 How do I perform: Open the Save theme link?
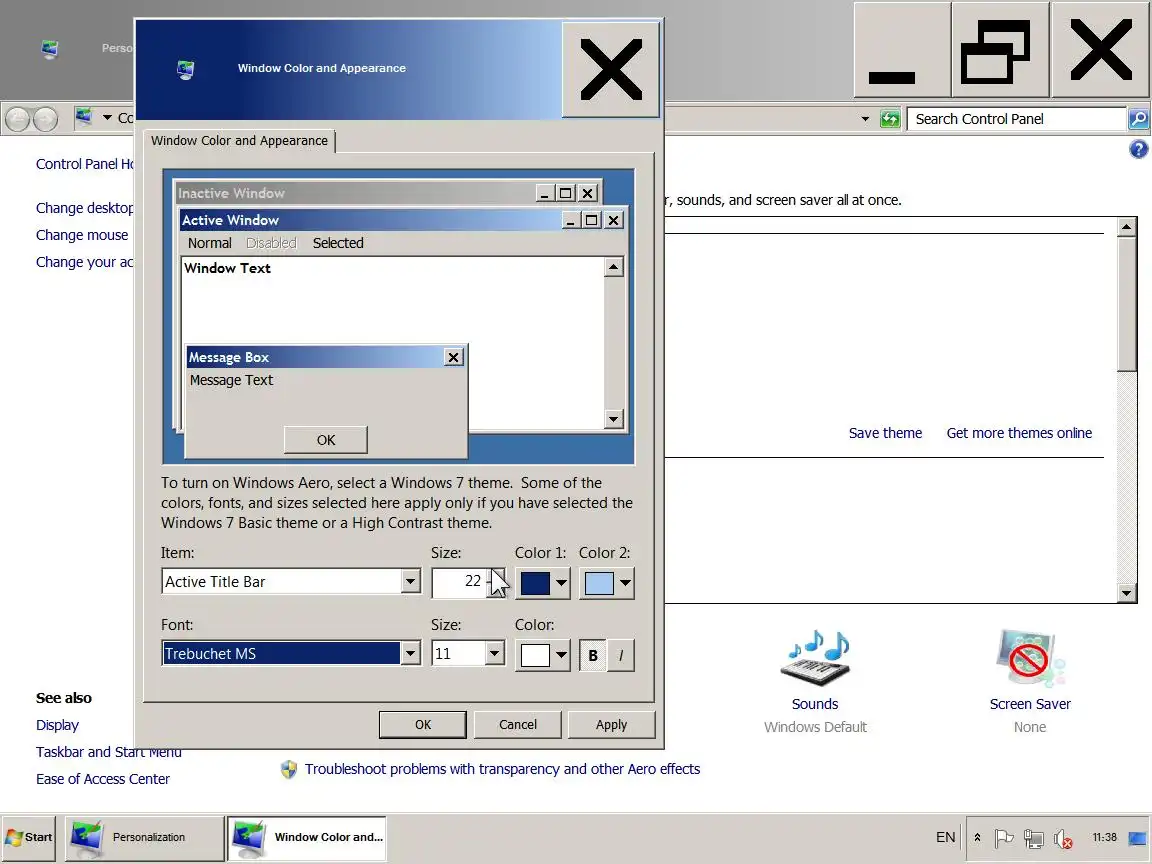(885, 433)
